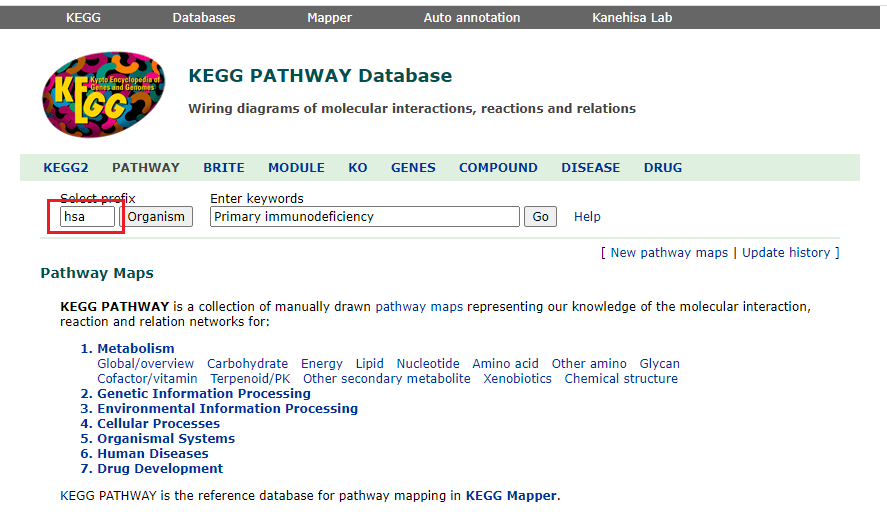Open the Kanehisa Lab top menu
Screen dimensions: 887x516
(x=632, y=18)
